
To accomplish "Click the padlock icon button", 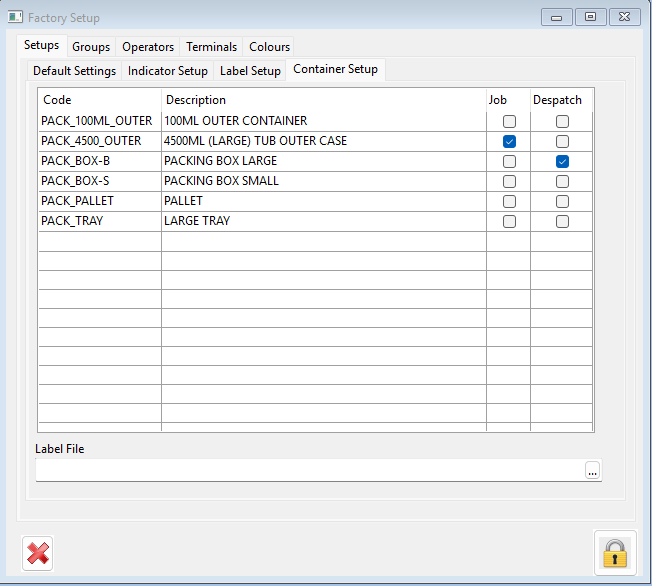I will click(x=613, y=553).
